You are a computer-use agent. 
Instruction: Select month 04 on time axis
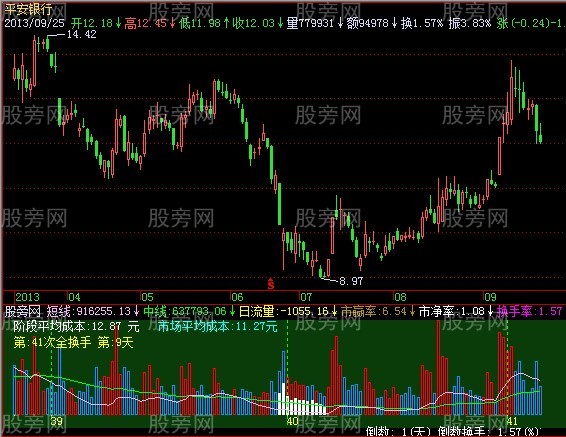pos(74,297)
